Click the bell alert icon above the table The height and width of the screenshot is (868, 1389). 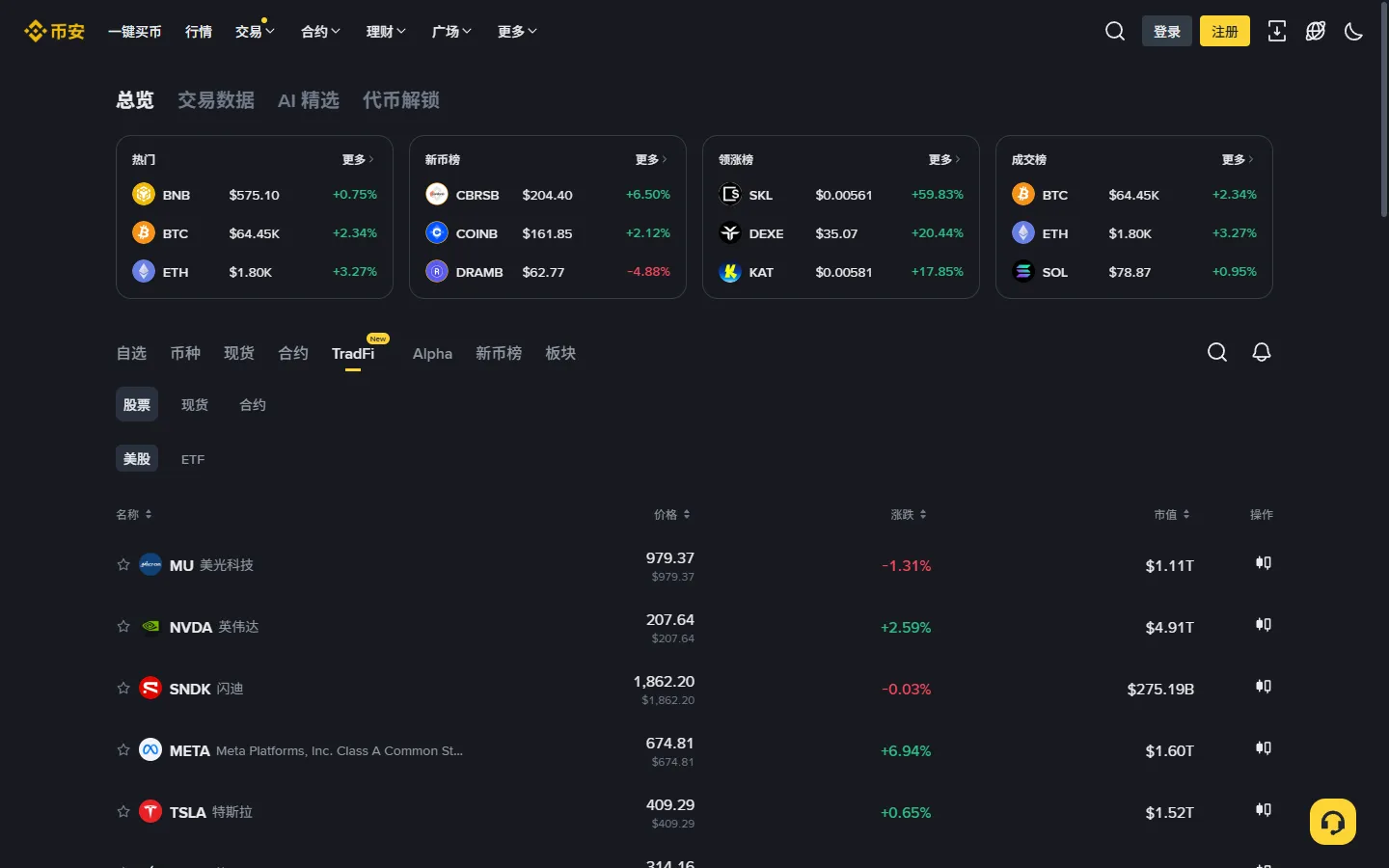pos(1262,352)
